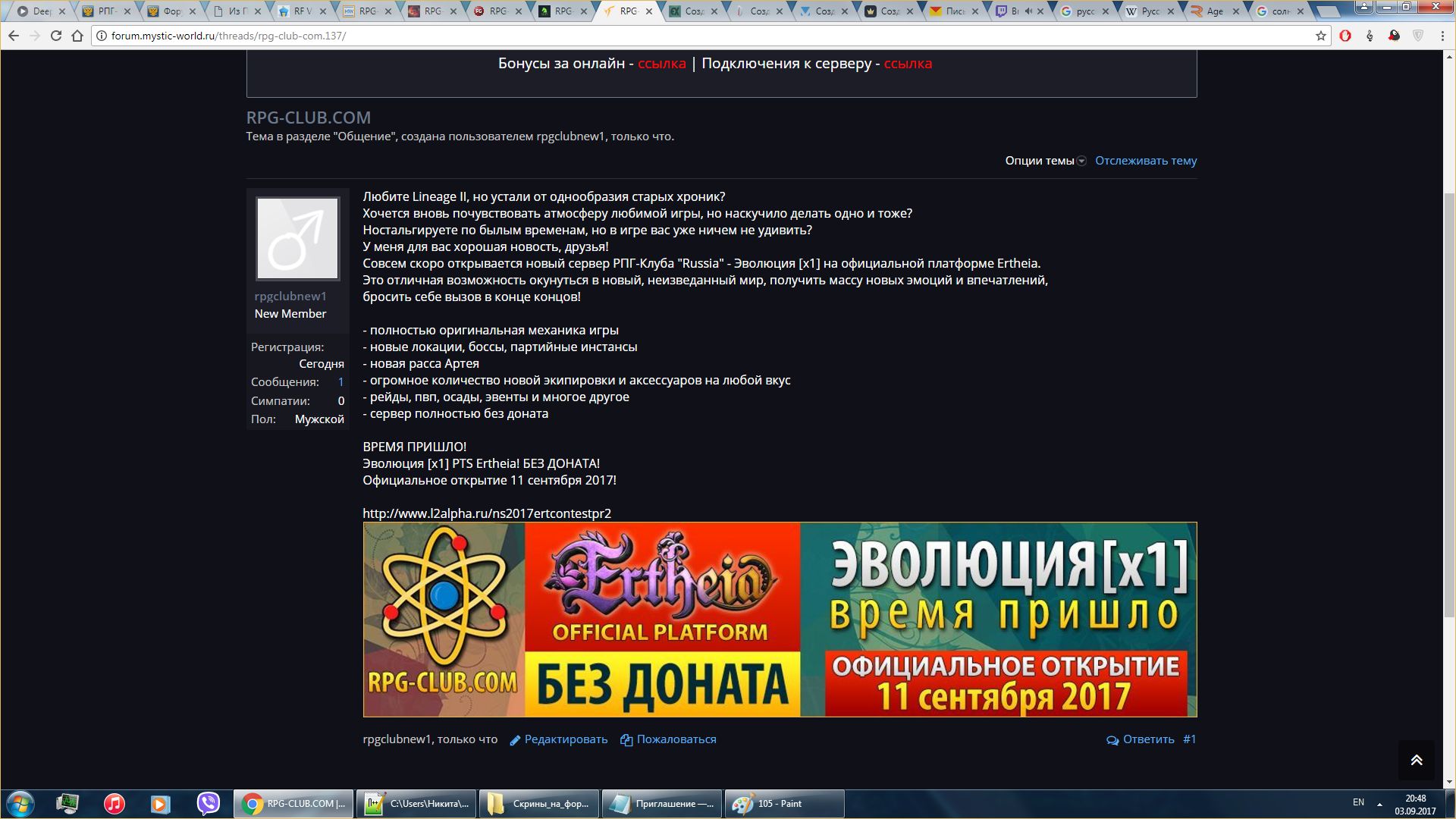Click the message count '1' link
This screenshot has height=819, width=1456.
tap(340, 382)
